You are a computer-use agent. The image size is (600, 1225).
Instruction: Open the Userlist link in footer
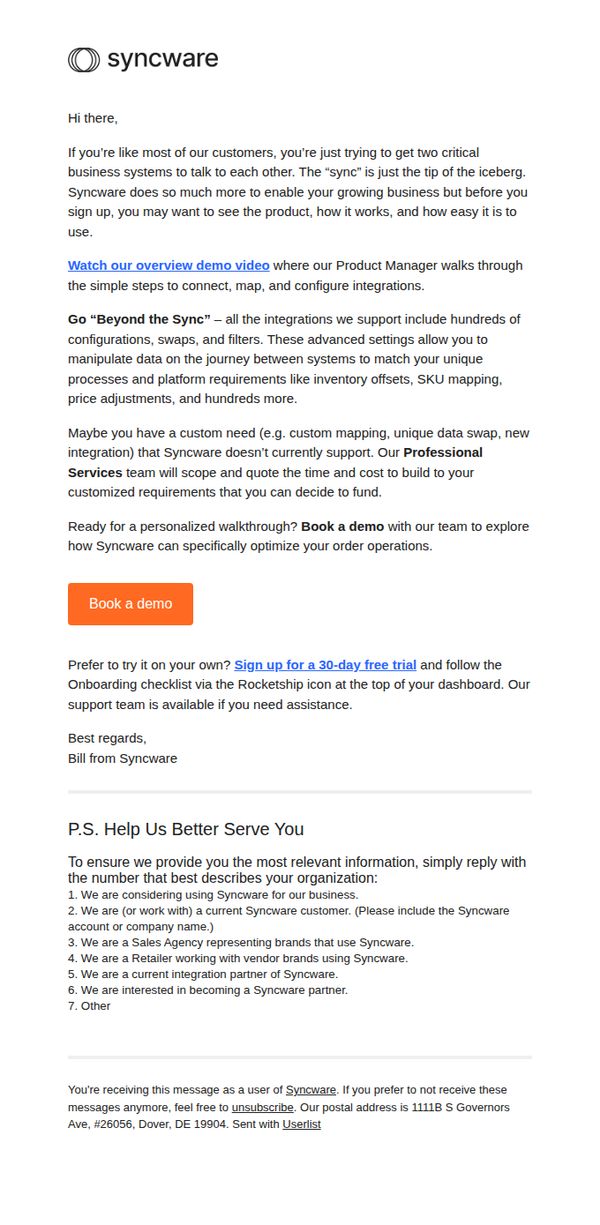pos(302,1124)
